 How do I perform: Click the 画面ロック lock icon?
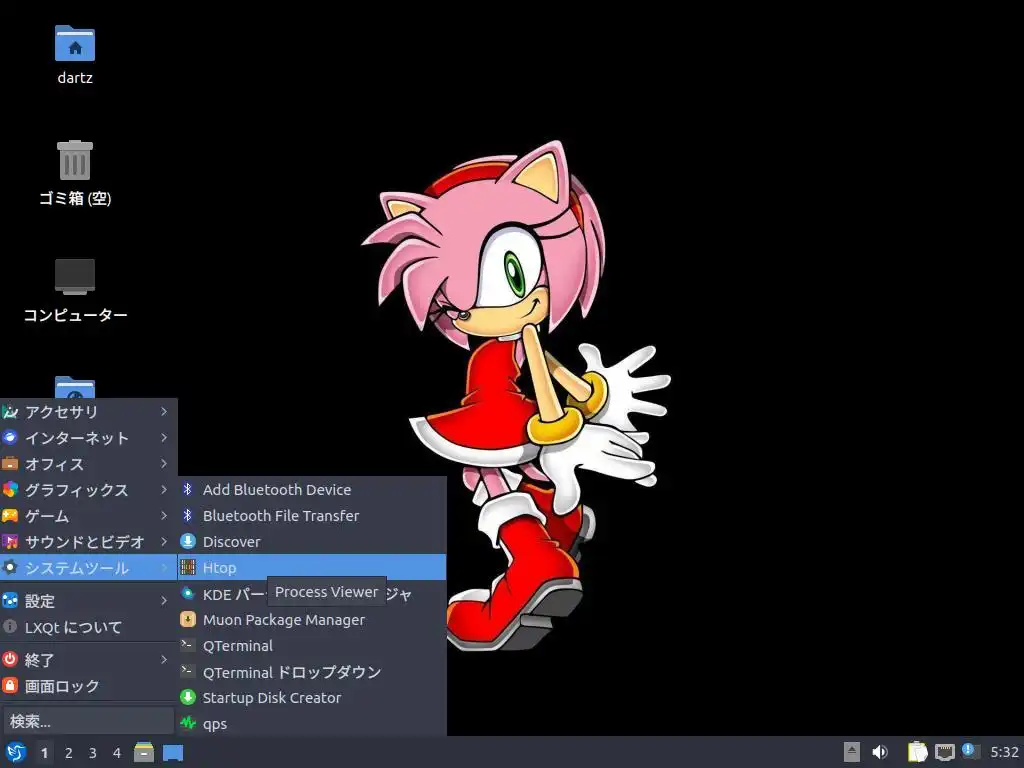10,686
